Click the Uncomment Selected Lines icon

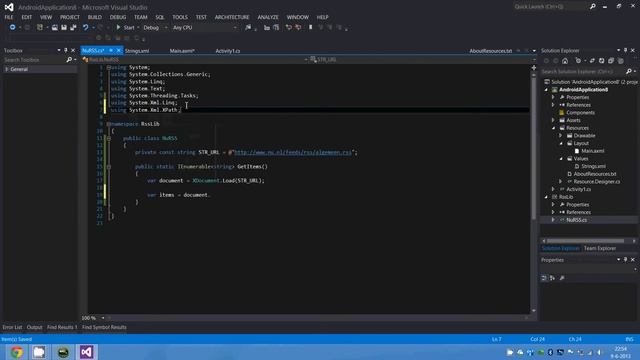click(x=276, y=27)
